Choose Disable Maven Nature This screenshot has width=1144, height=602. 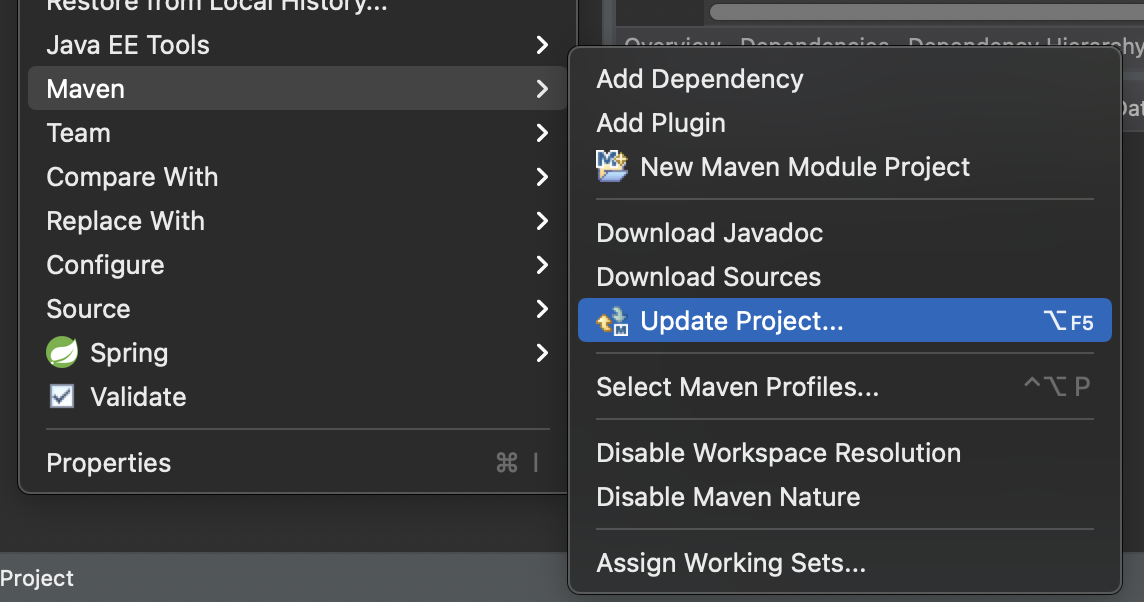click(x=845, y=496)
